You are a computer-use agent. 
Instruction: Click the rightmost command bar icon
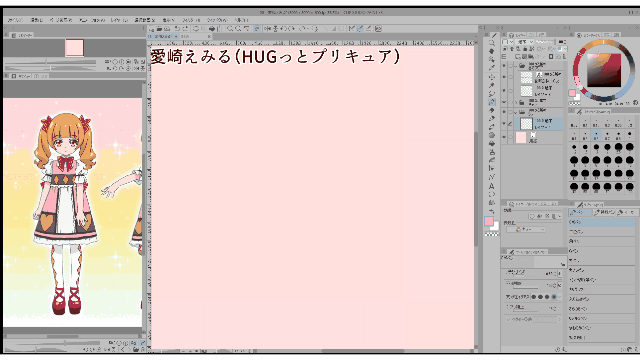pos(378,29)
